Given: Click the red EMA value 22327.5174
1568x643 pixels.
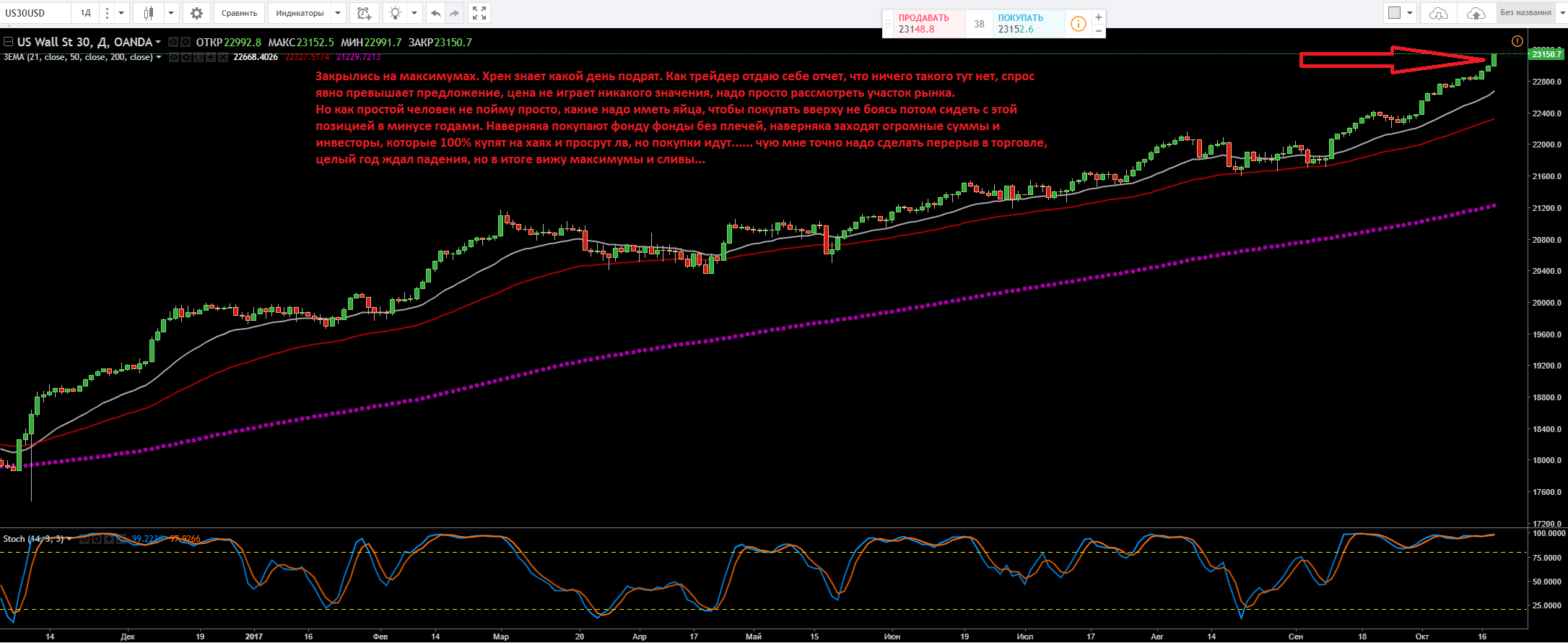Looking at the screenshot, I should pos(308,57).
